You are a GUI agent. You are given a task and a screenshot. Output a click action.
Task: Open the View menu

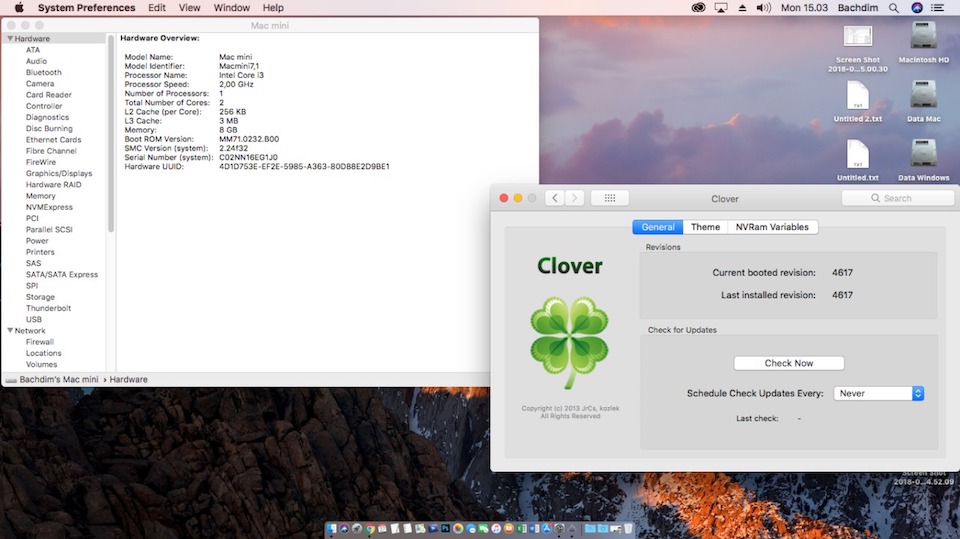point(189,8)
